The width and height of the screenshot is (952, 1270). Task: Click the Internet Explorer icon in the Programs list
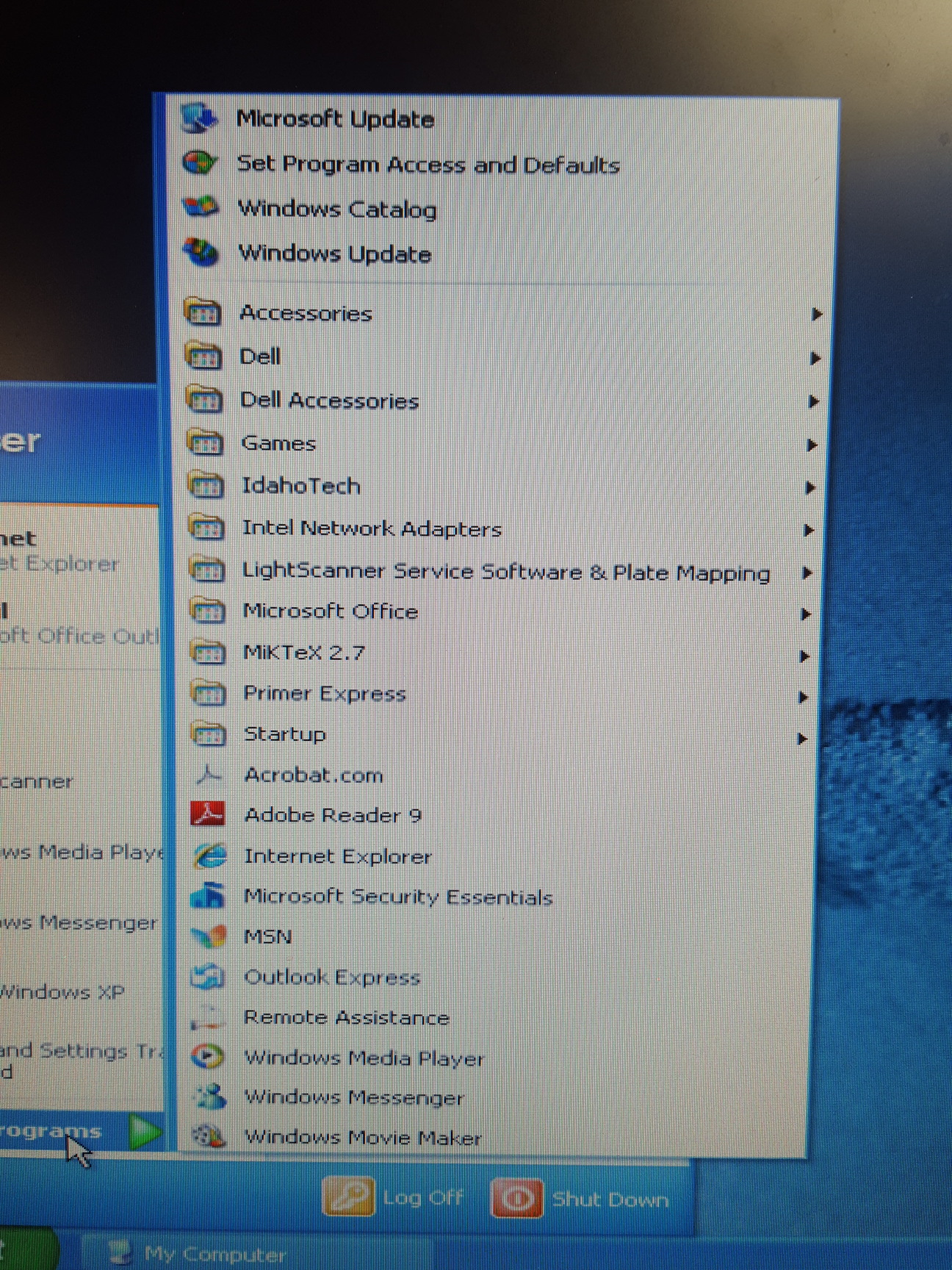click(x=209, y=855)
